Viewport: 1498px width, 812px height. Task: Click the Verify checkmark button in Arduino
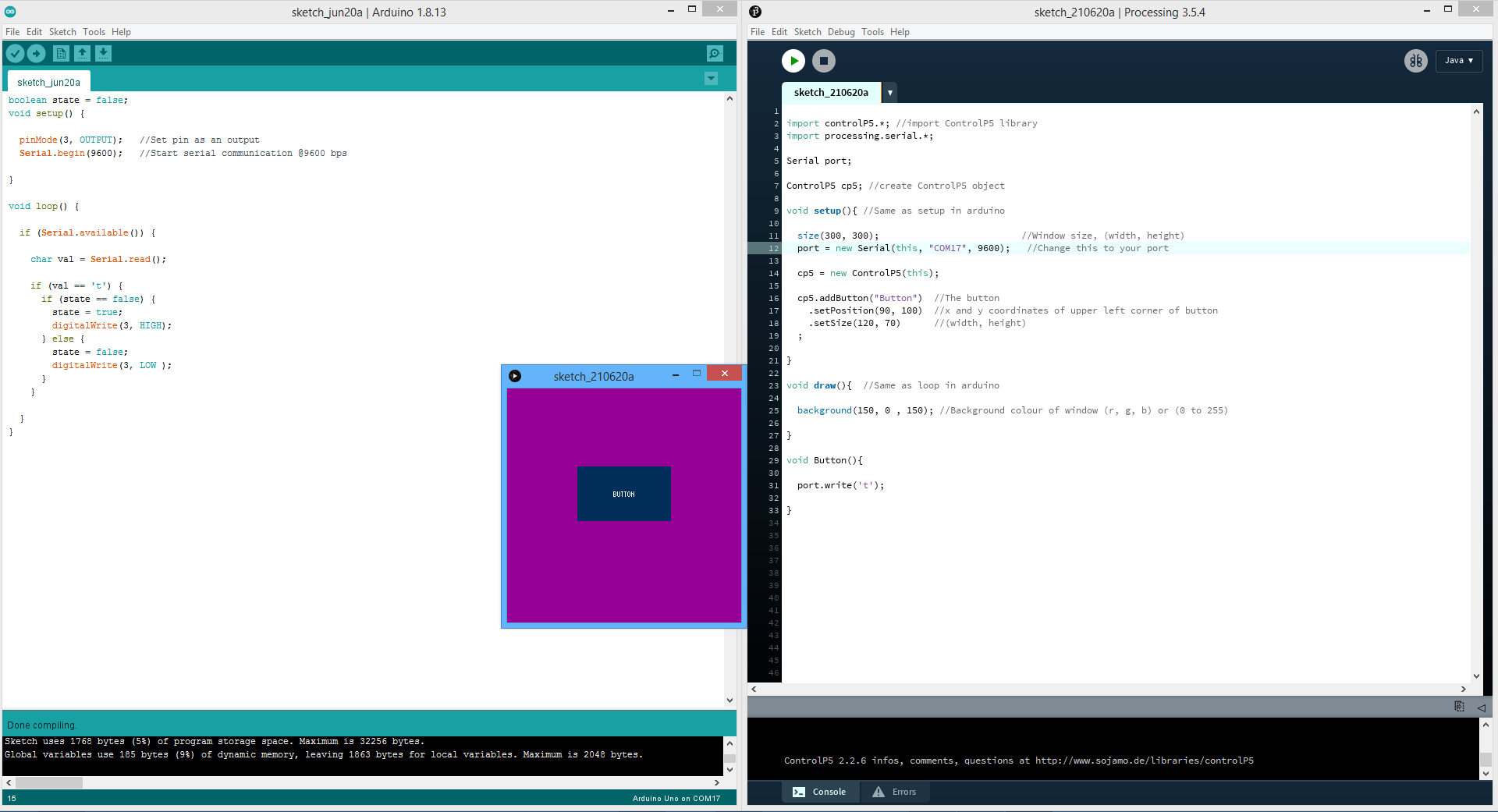pos(15,53)
